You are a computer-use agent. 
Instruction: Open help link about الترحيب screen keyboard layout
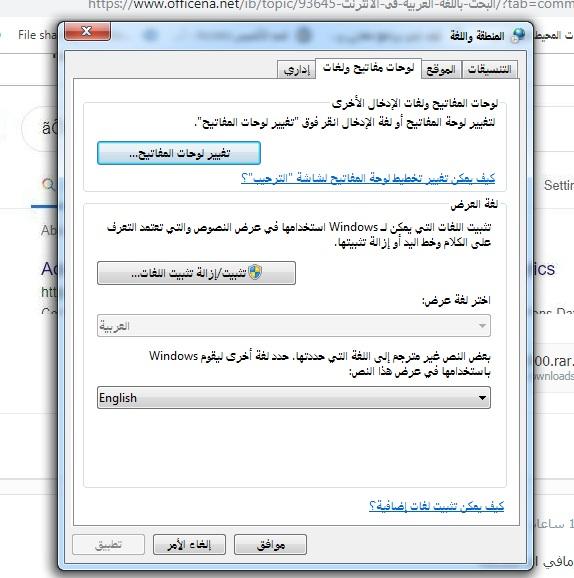point(368,178)
